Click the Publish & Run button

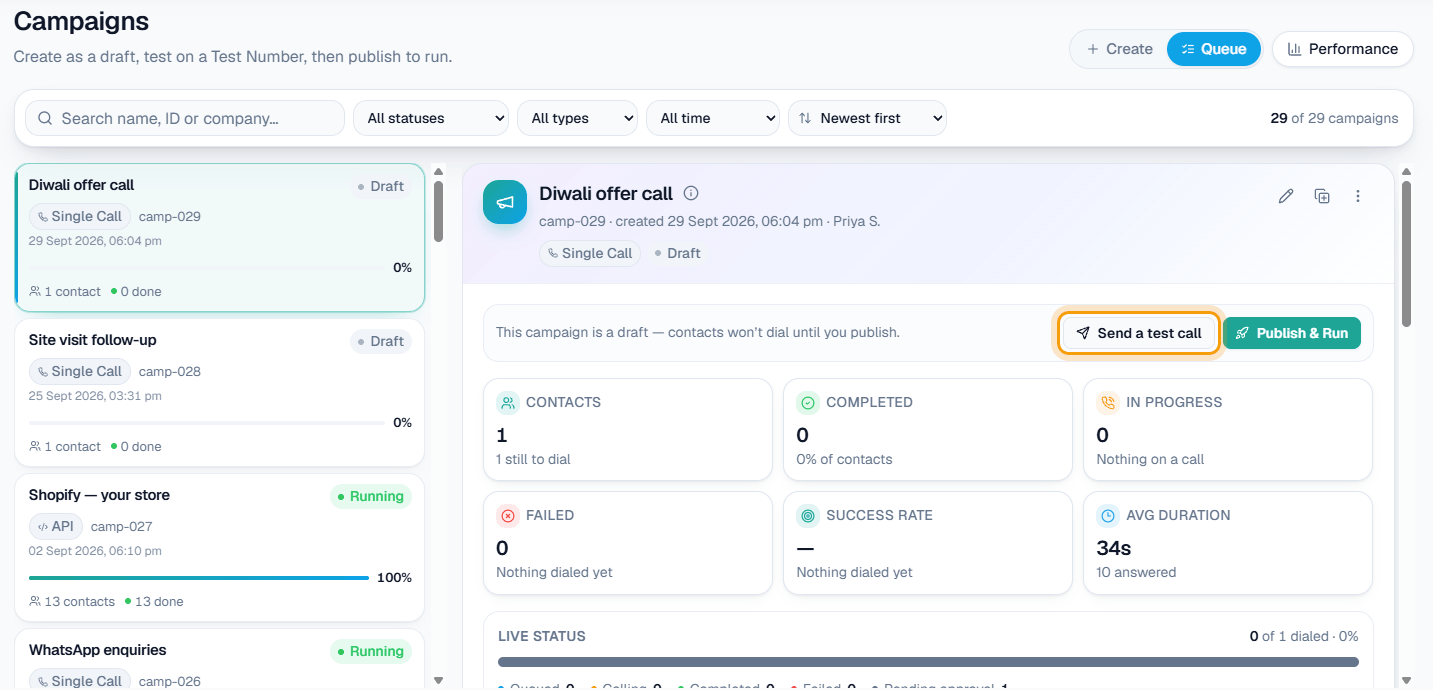(x=1292, y=333)
